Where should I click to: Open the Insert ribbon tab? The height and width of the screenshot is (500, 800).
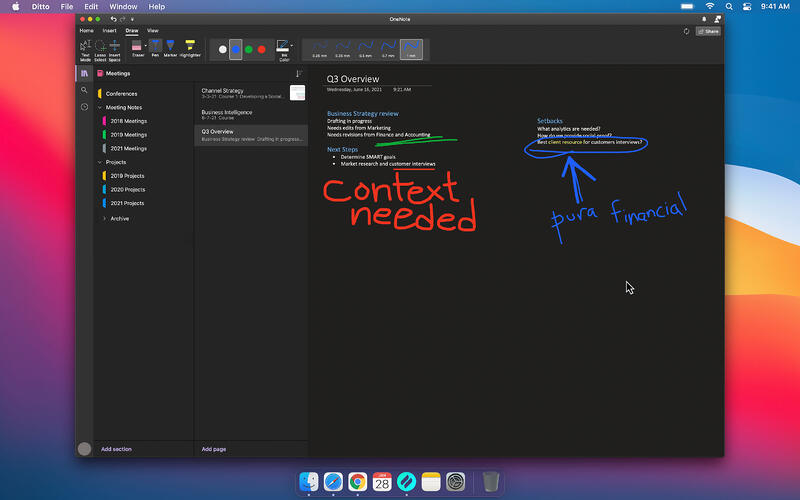(109, 31)
